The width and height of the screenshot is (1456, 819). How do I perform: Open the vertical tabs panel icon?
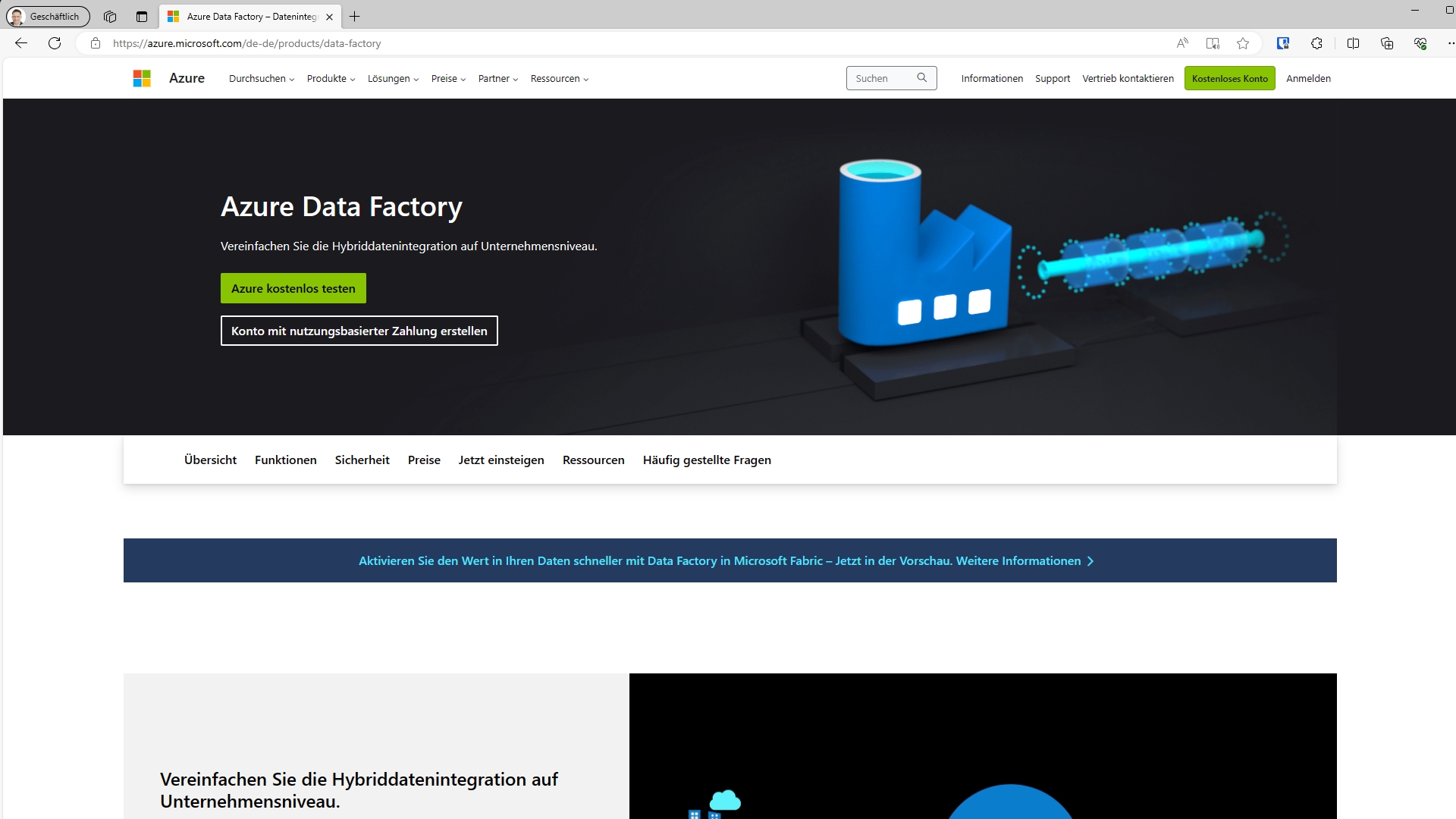pos(142,16)
